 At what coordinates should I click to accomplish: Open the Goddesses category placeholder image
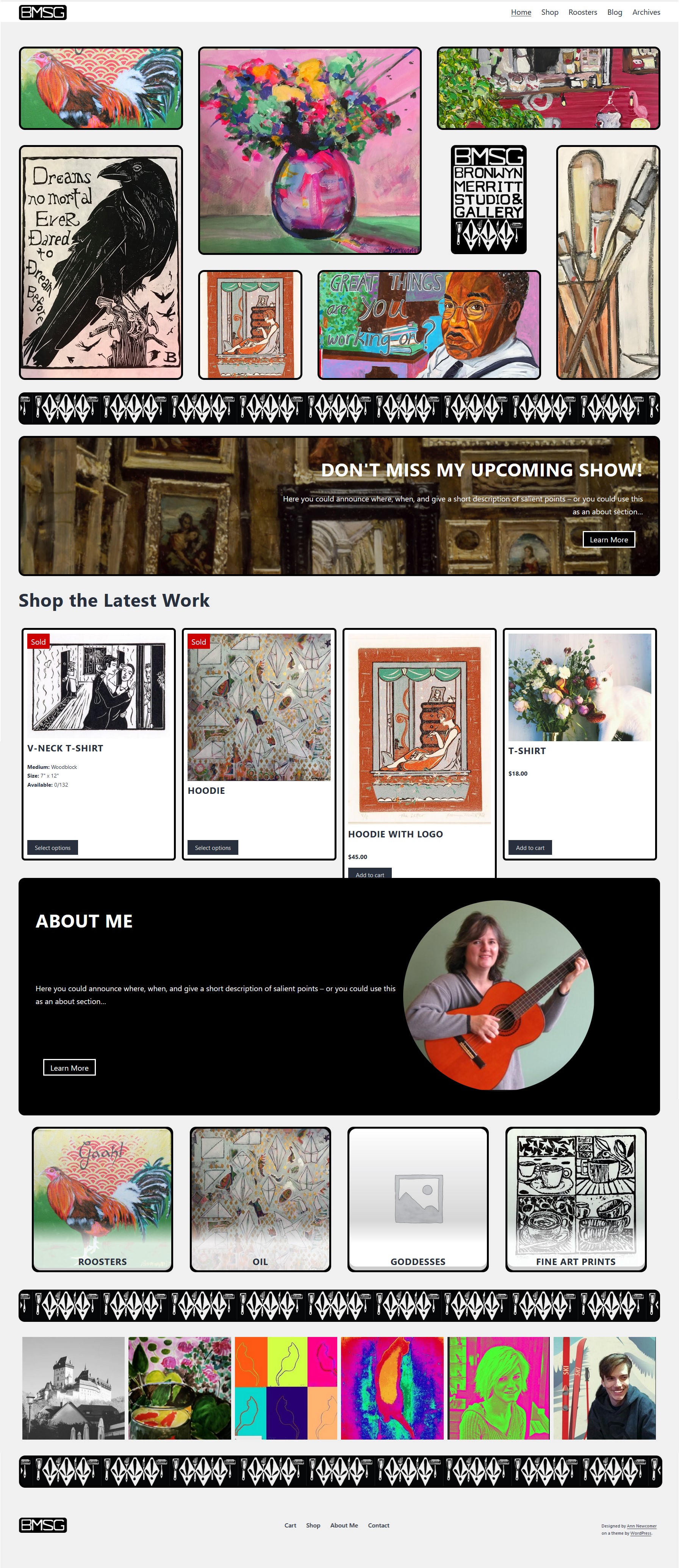tap(418, 1198)
